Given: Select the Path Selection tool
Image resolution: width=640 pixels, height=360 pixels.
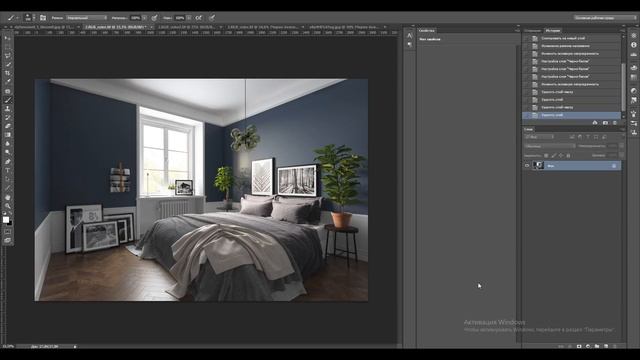Looking at the screenshot, I should pos(7,179).
